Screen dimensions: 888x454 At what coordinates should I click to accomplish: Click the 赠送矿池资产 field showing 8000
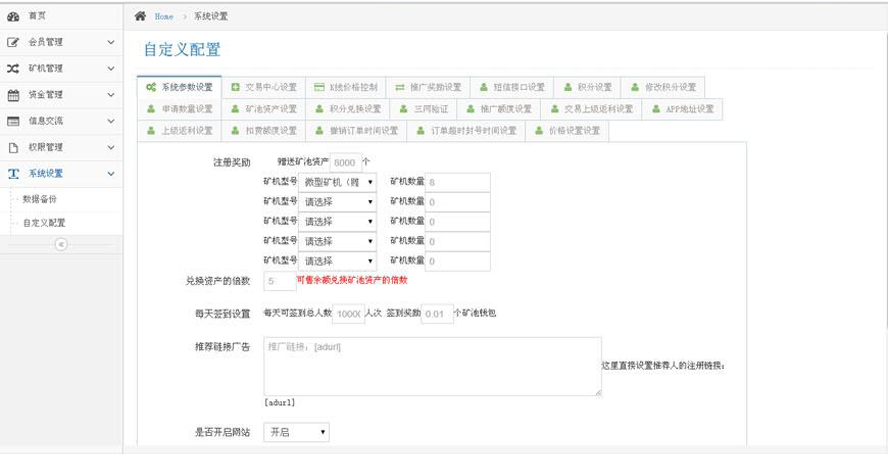pos(345,163)
